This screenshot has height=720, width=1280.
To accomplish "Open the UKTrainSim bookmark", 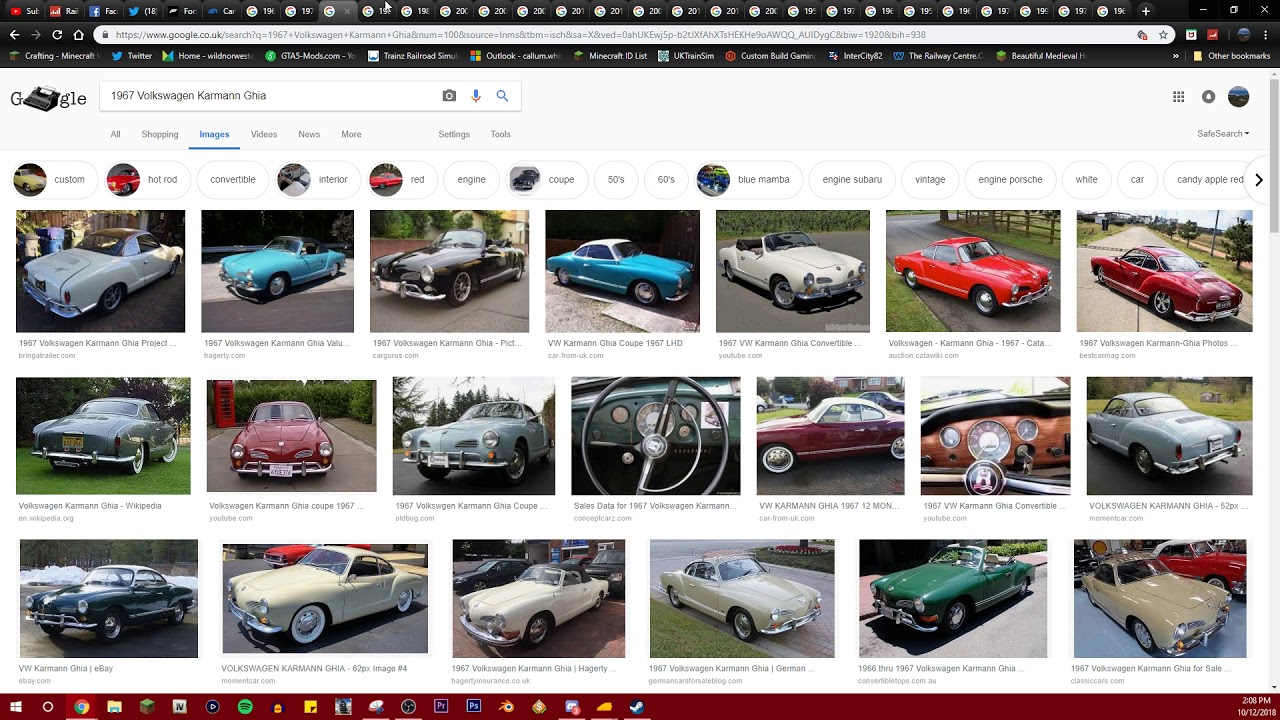I will pyautogui.click(x=686, y=56).
